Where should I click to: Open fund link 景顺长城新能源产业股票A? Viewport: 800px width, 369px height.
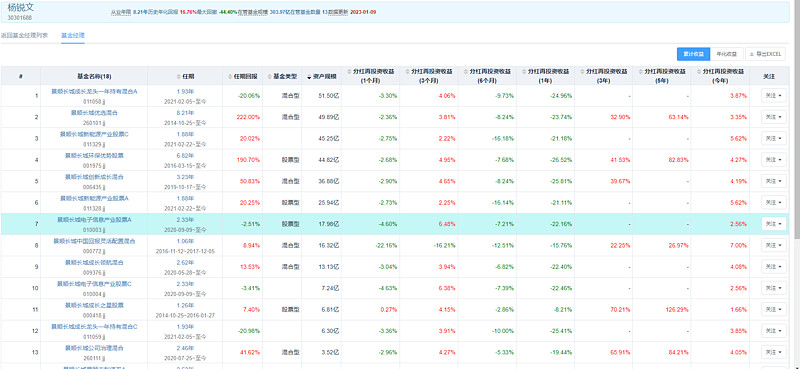[94, 198]
